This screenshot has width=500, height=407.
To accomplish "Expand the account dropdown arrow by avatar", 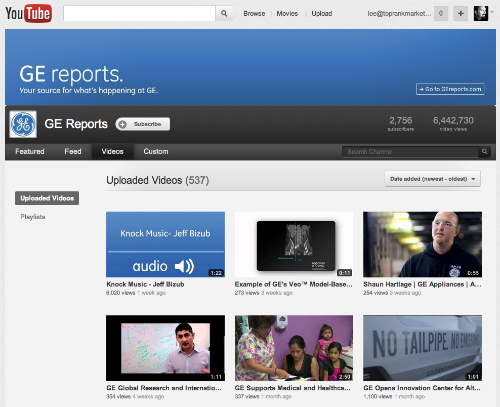I will click(492, 12).
